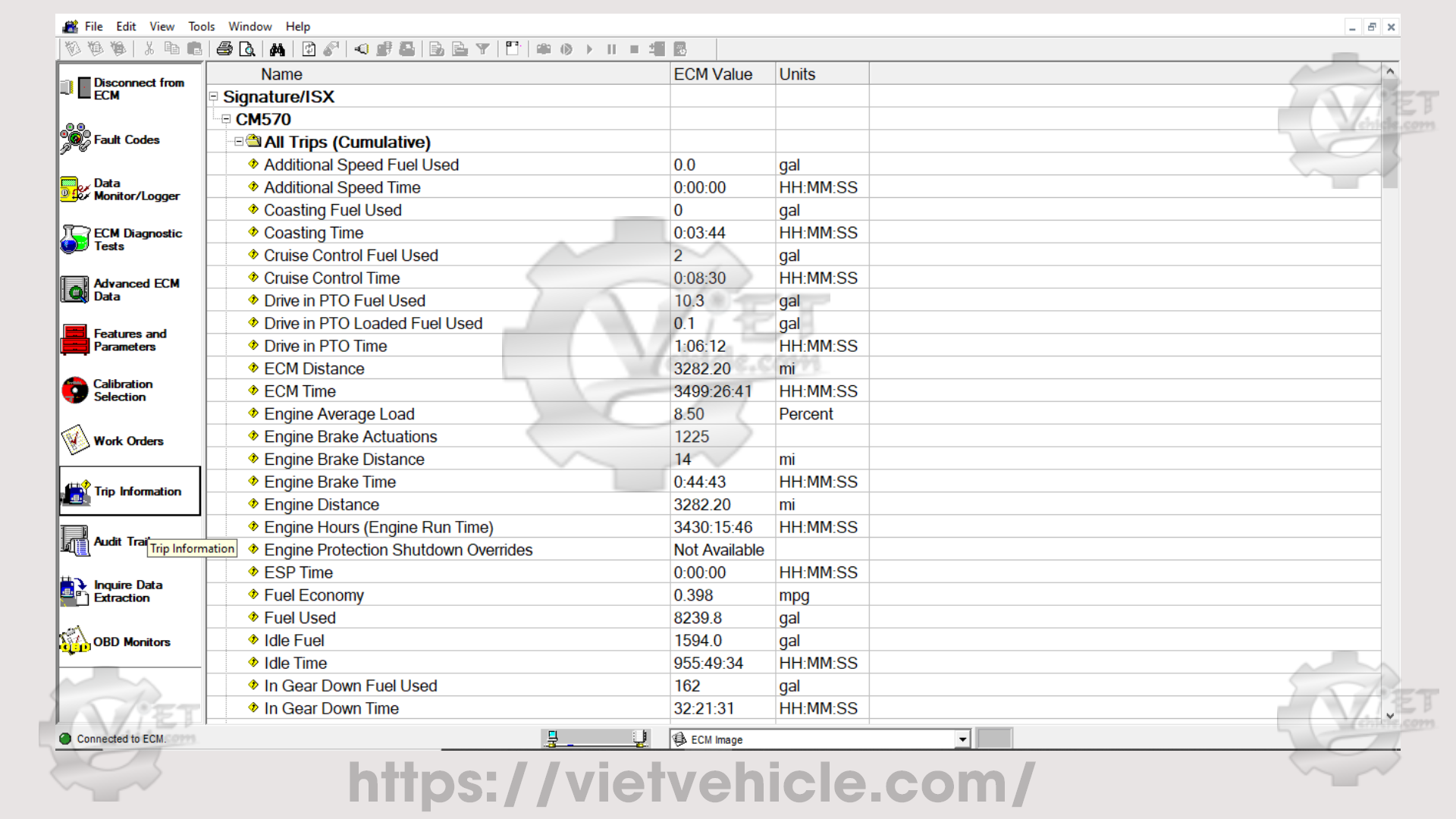Select the Fuel Economy row
Screen dimensions: 1456x819
pyautogui.click(x=313, y=595)
